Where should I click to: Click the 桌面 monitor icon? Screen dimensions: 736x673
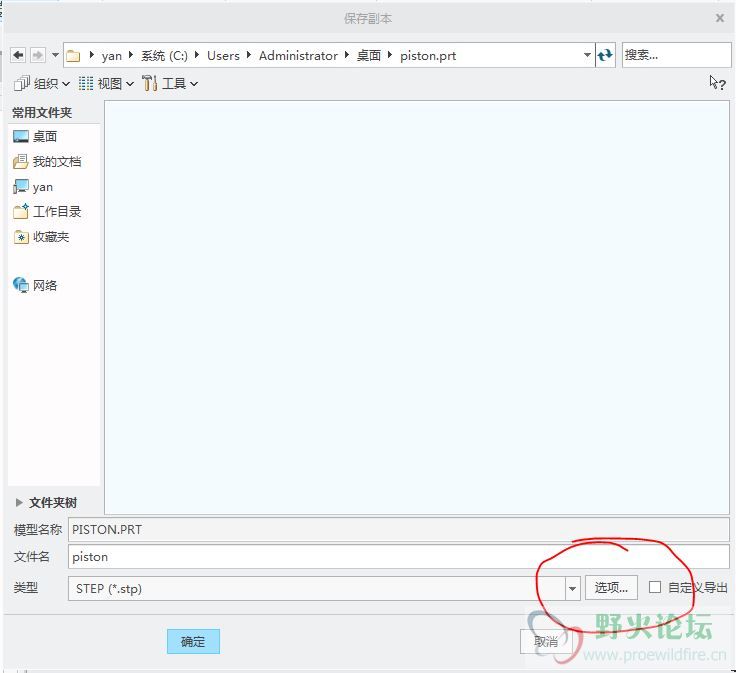coord(21,137)
